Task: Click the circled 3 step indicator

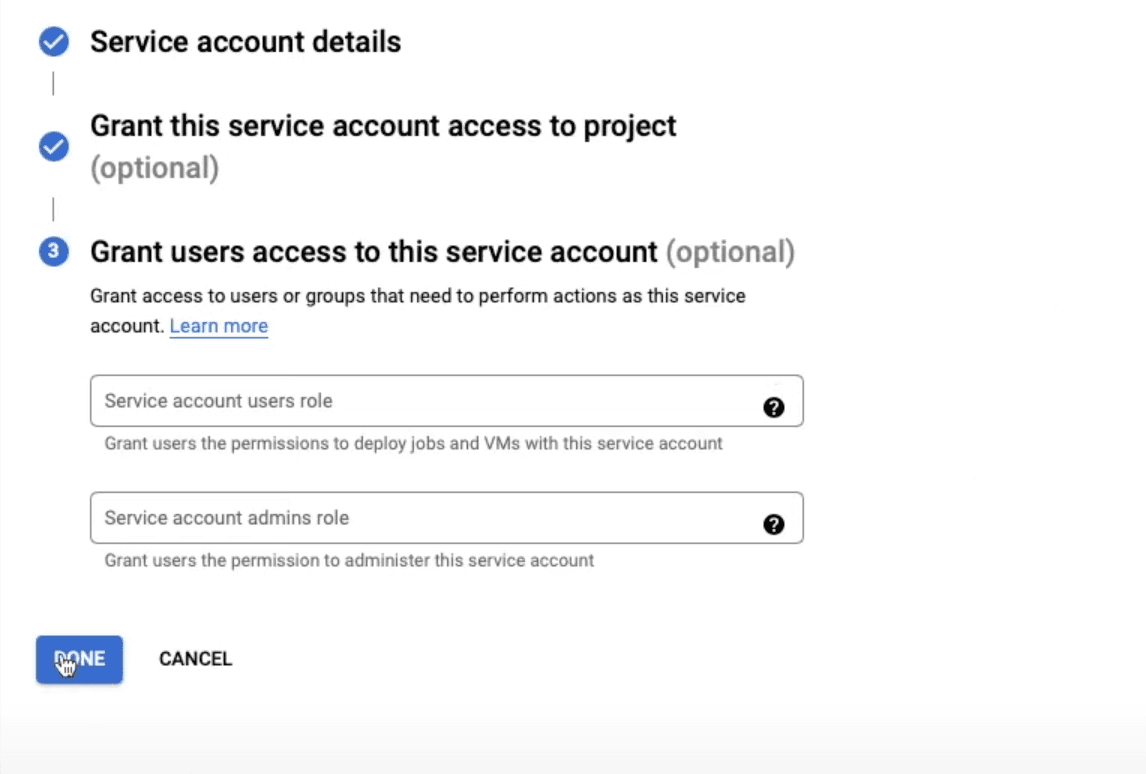Action: 52,251
